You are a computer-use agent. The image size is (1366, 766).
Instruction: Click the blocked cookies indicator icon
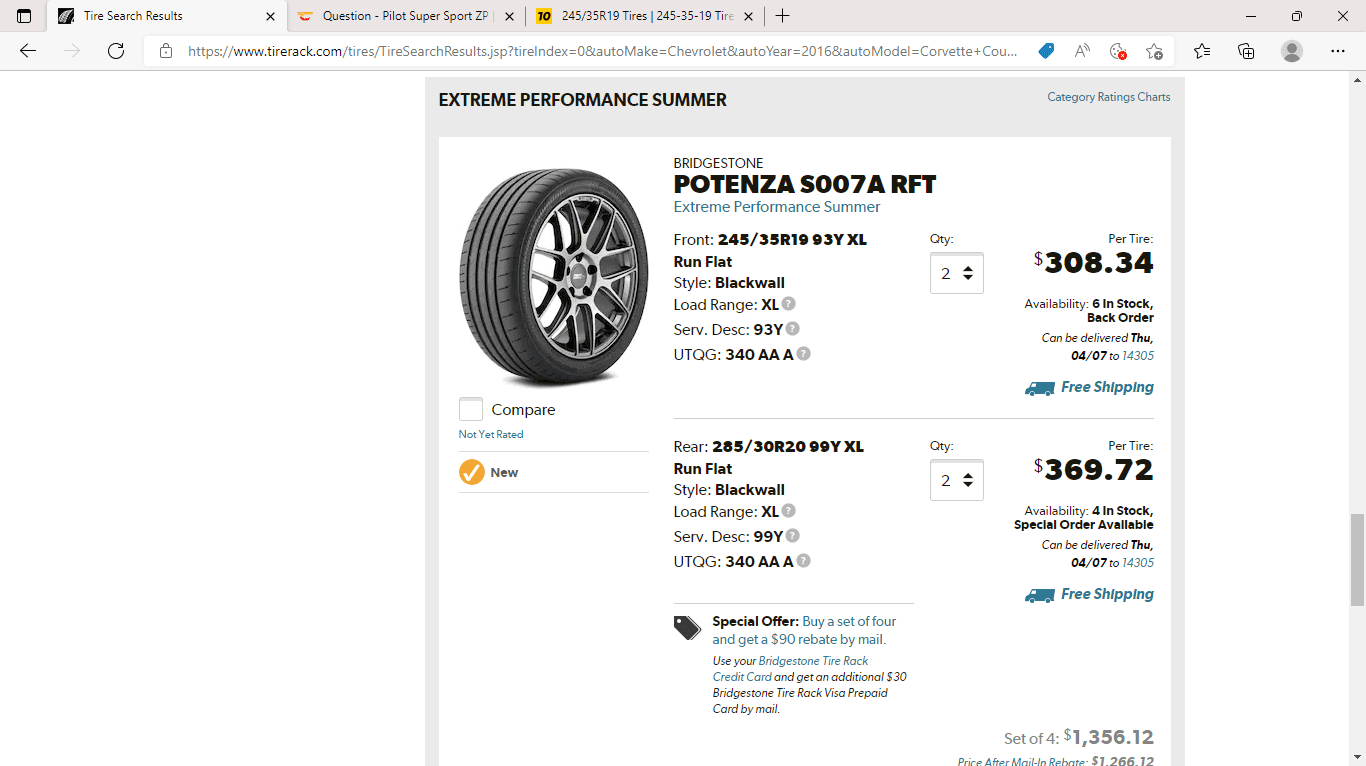[1117, 50]
